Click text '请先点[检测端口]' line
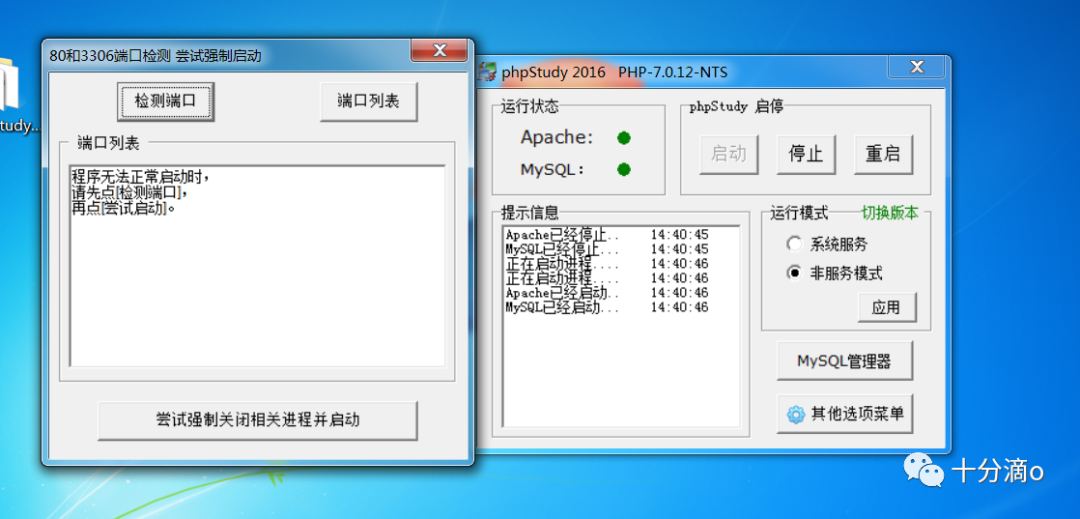This screenshot has width=1080, height=519. tap(129, 193)
